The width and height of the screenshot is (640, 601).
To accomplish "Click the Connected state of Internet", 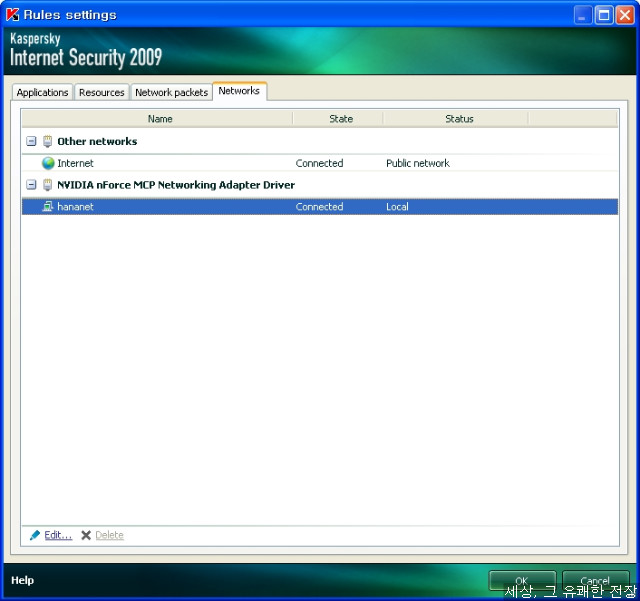I will (319, 163).
